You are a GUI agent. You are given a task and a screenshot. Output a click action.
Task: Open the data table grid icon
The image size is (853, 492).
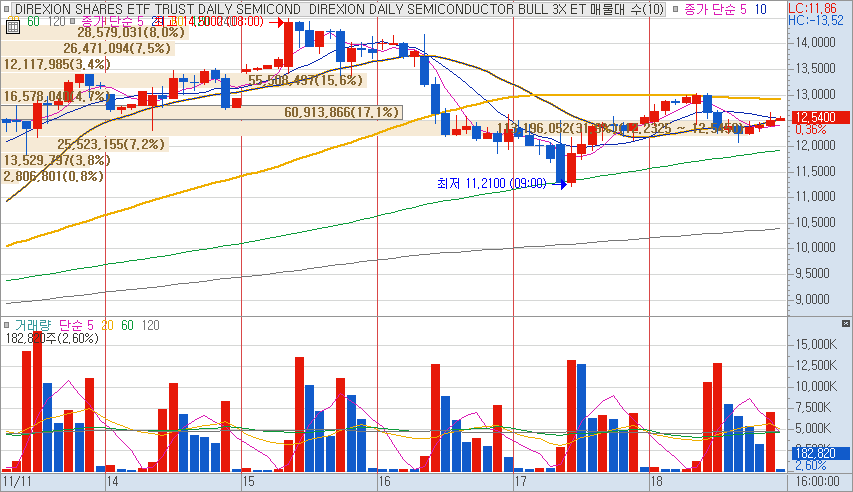(x=13, y=27)
